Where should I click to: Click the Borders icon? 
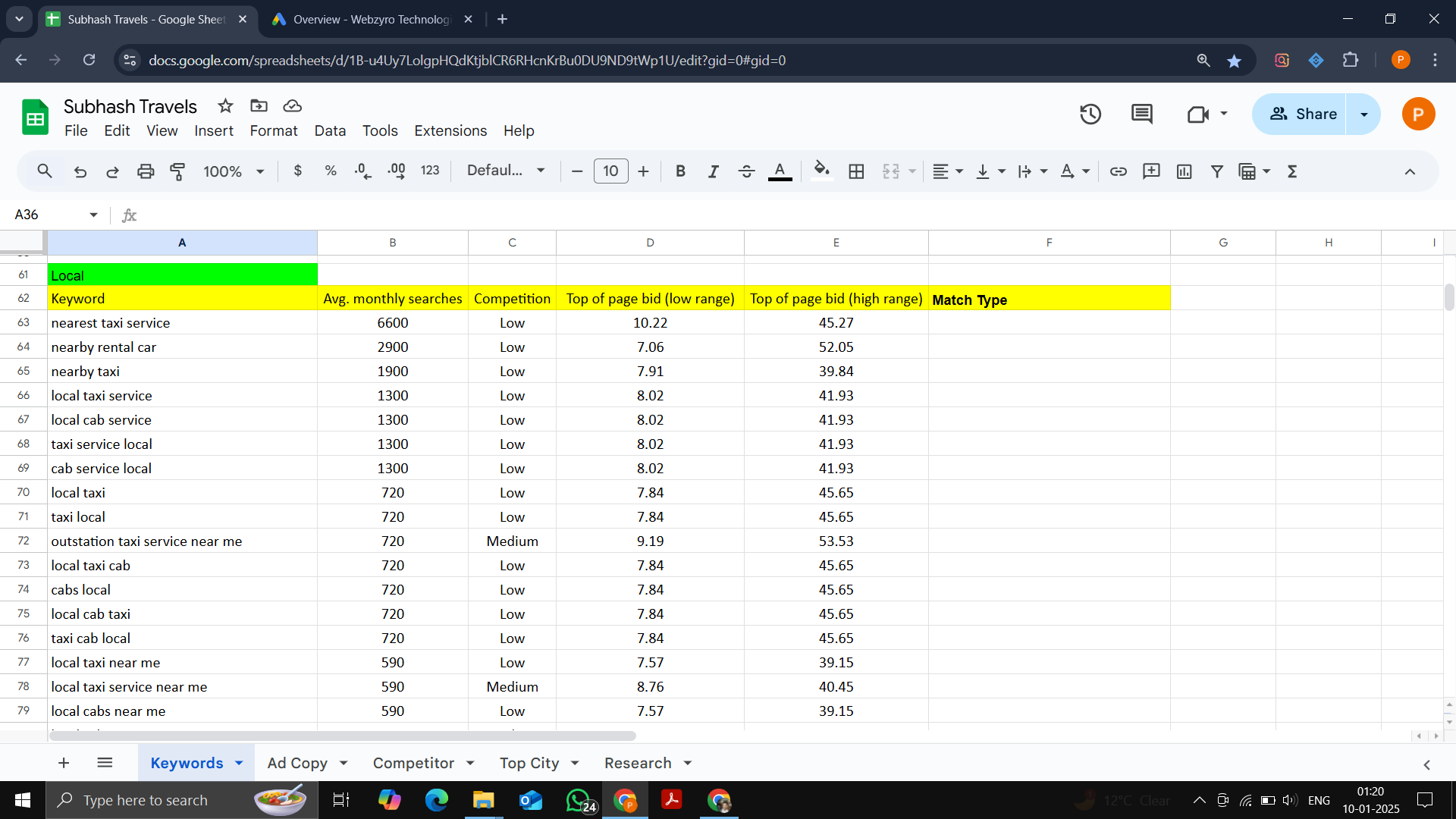coord(856,171)
